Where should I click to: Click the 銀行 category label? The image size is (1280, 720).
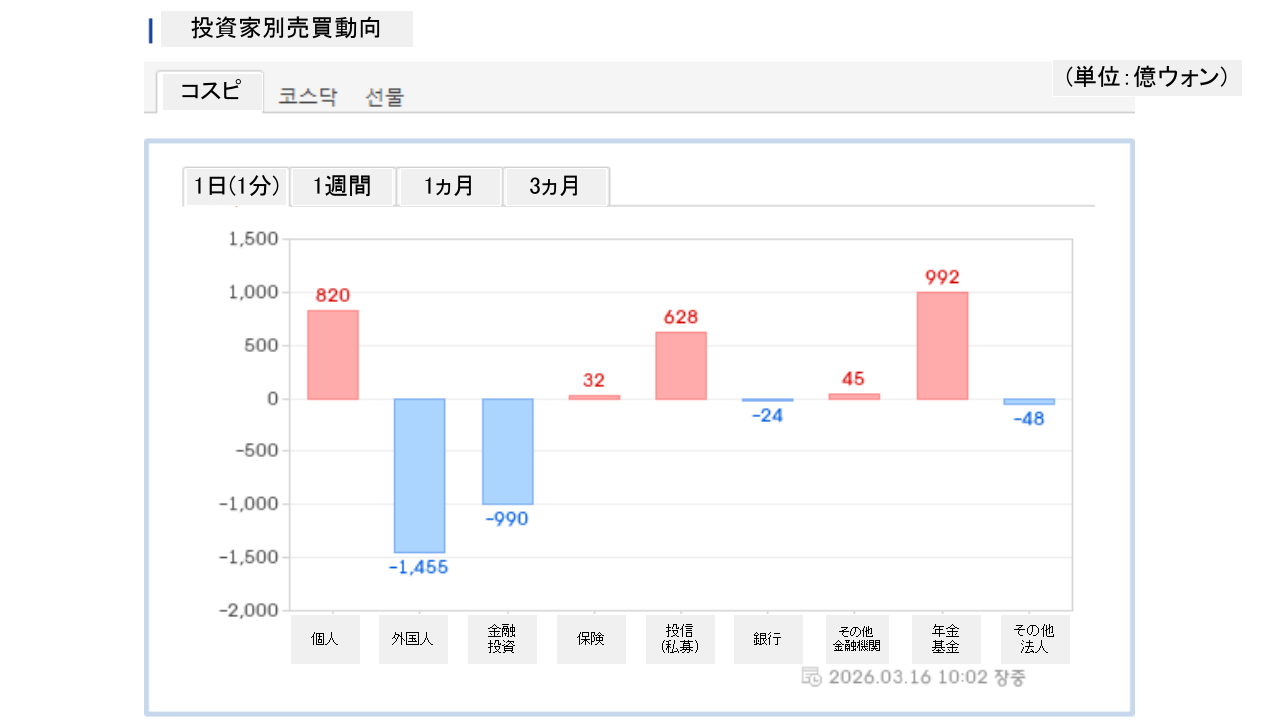point(768,639)
